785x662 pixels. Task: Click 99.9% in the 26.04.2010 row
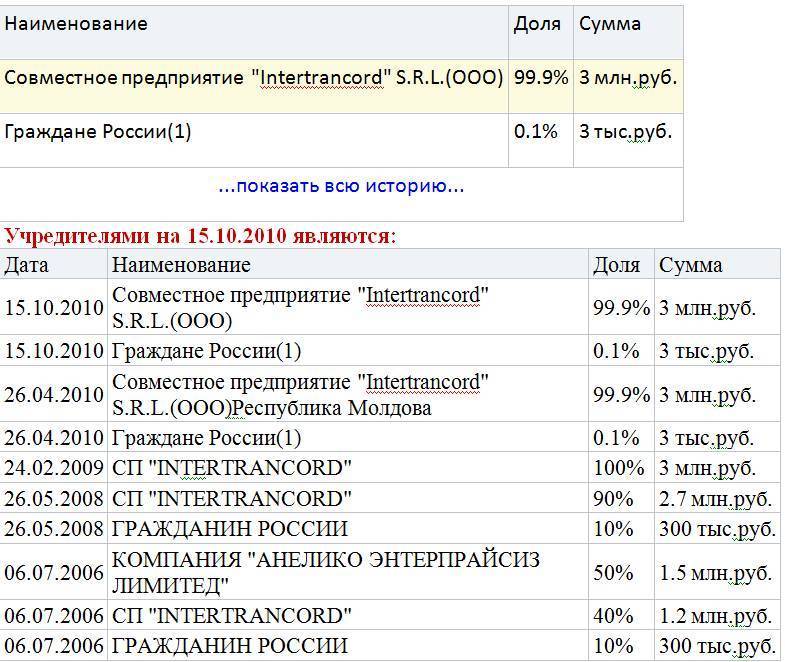tap(621, 395)
